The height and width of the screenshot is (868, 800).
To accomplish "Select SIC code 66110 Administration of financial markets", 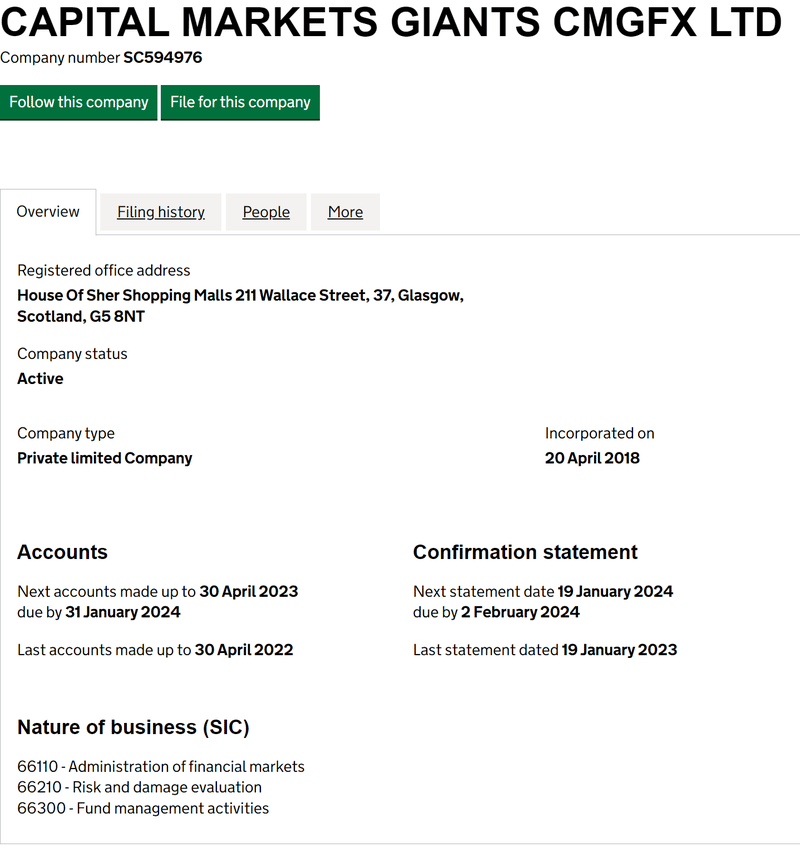I will [161, 766].
